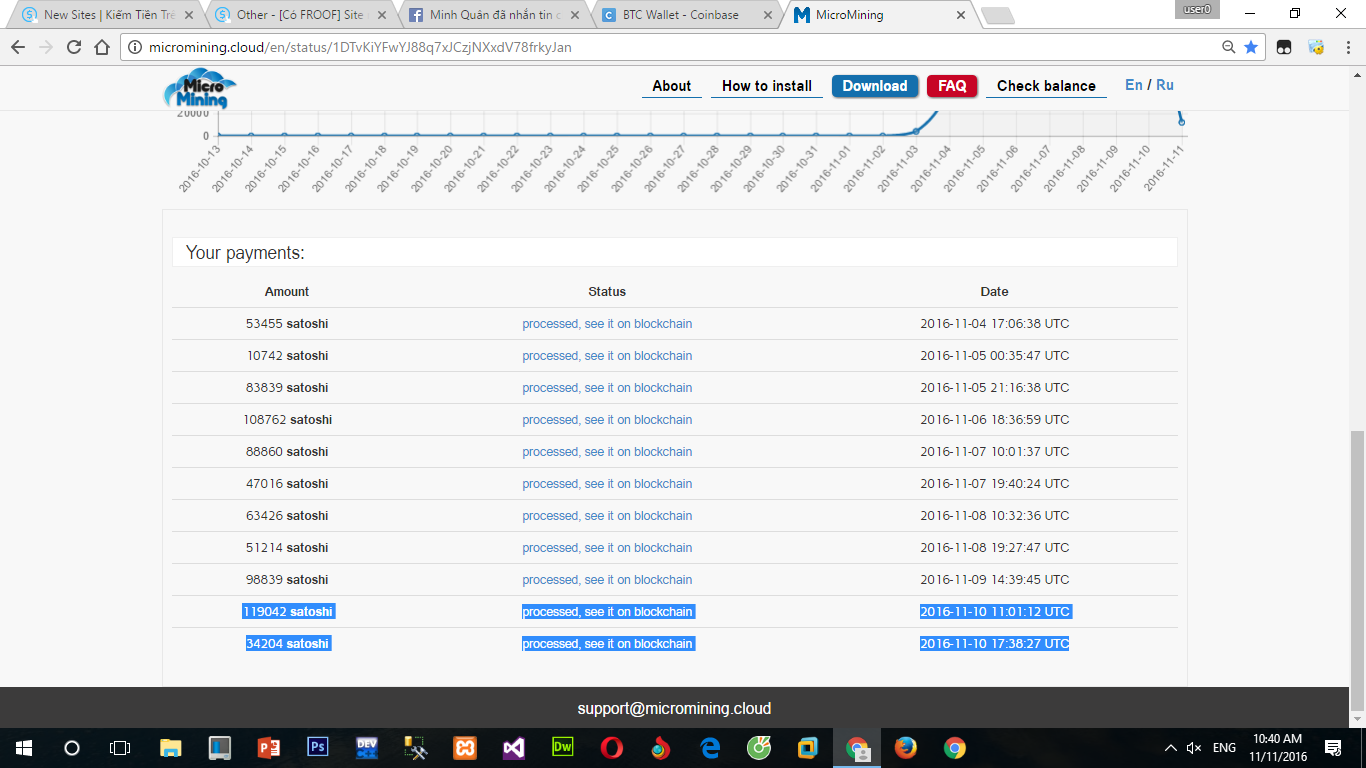The height and width of the screenshot is (768, 1366).
Task: Click the zoom magnifier icon in address bar
Action: [x=1228, y=47]
